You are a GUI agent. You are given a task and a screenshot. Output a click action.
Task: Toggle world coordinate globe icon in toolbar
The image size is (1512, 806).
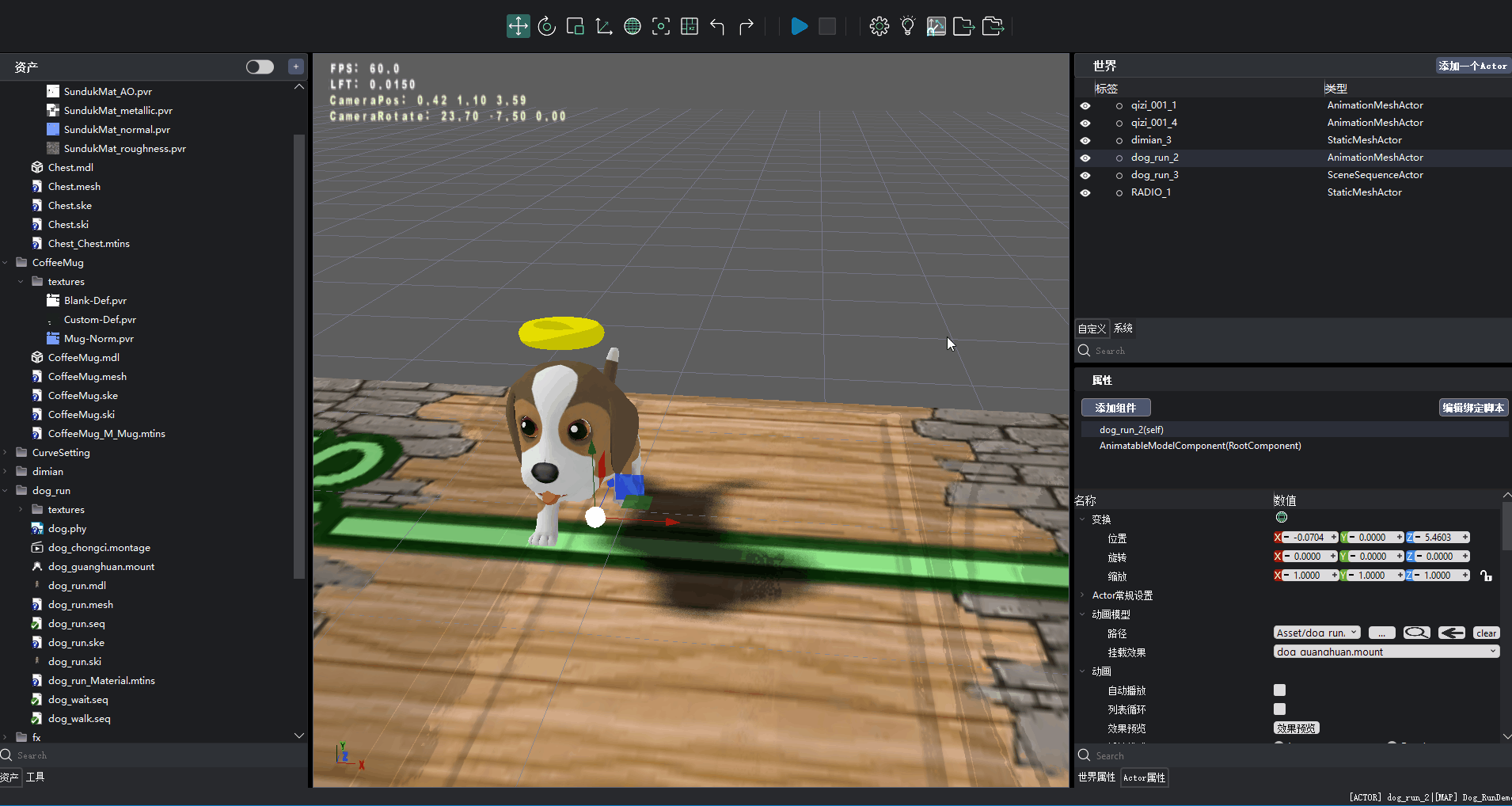[633, 26]
